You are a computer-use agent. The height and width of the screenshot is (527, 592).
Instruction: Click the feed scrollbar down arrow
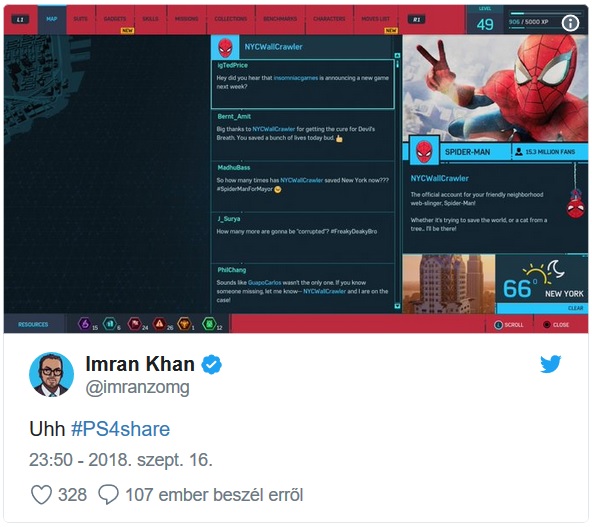click(x=397, y=306)
